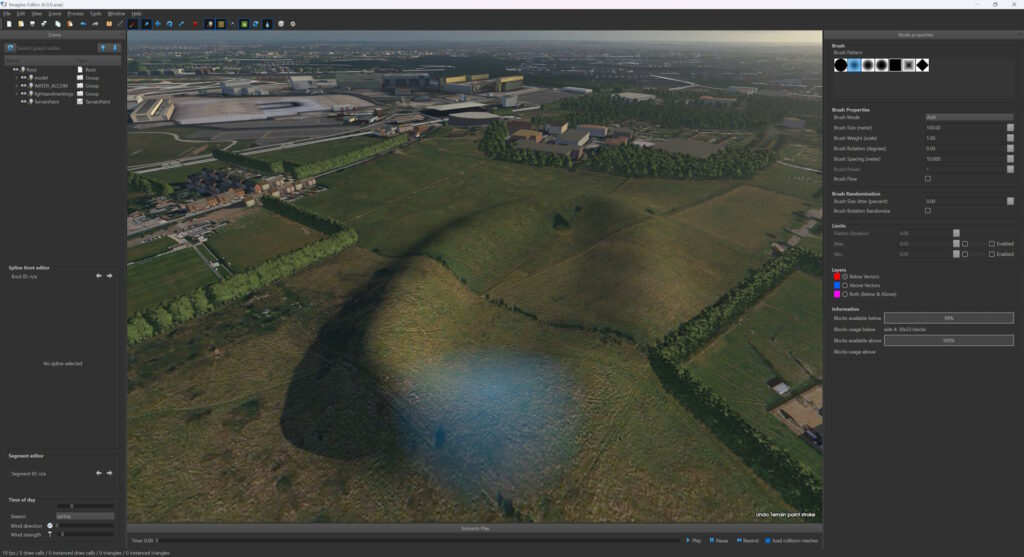1024x557 pixels.
Task: Select the blue rotate tool icon
Action: 169,24
